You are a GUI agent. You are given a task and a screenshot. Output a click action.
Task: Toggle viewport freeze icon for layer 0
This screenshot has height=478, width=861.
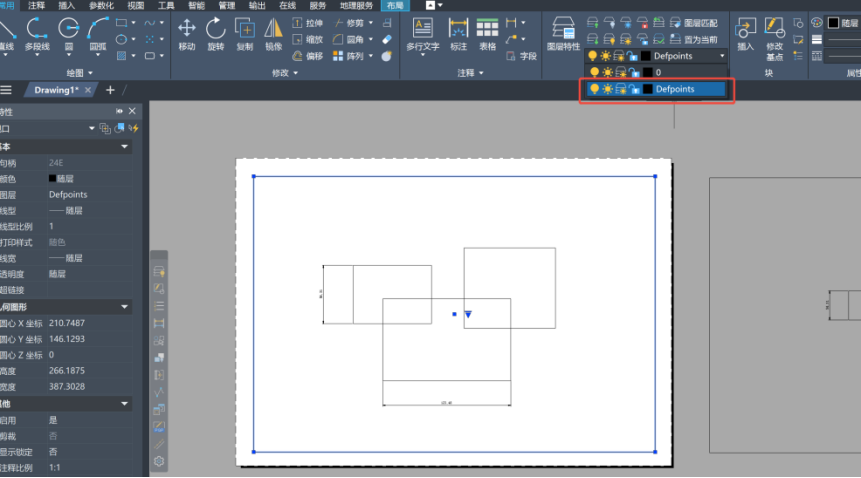pos(620,72)
